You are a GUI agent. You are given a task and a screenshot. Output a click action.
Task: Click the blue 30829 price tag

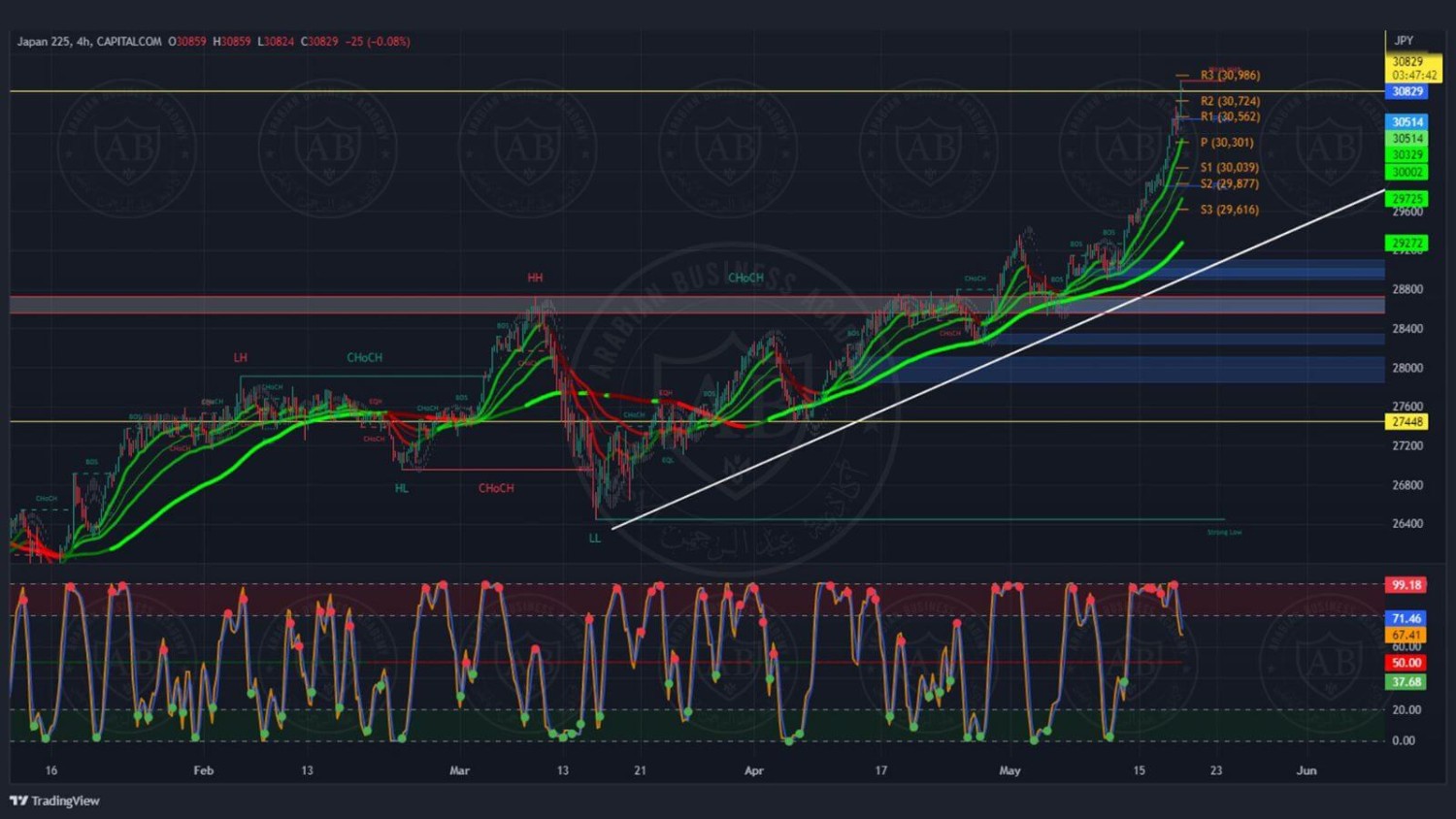(1407, 92)
